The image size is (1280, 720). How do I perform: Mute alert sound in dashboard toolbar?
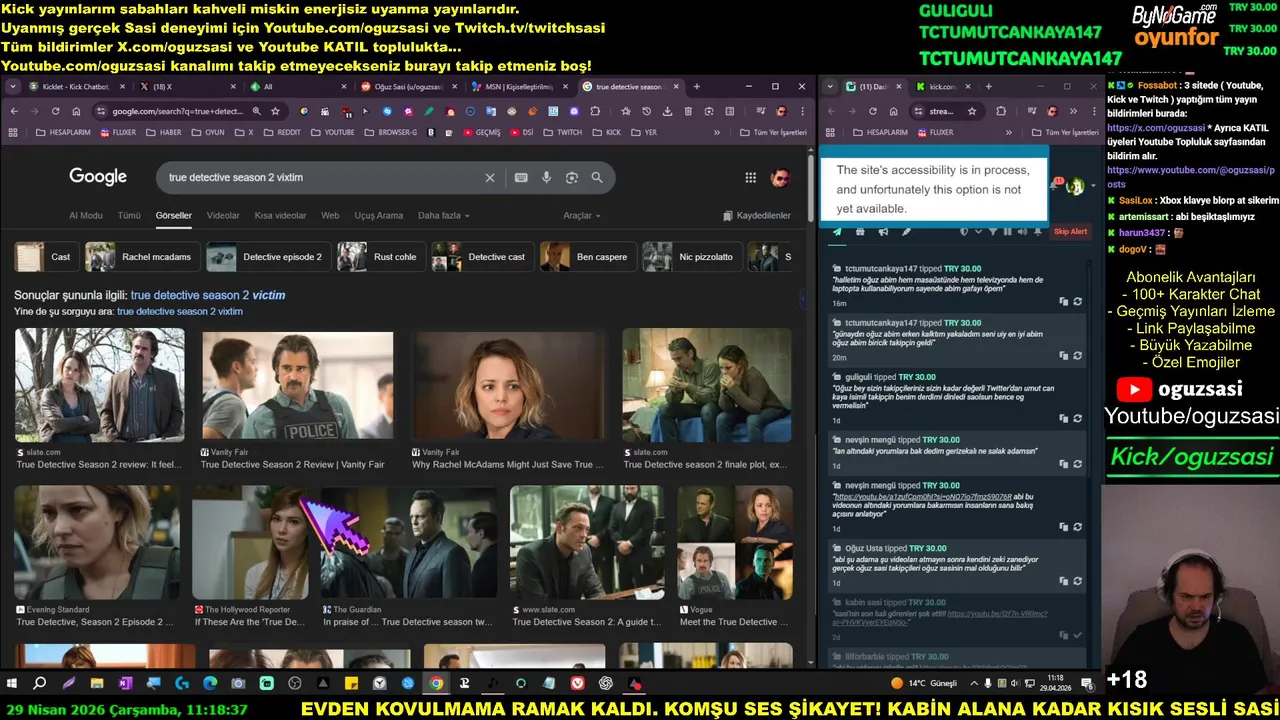(1022, 231)
